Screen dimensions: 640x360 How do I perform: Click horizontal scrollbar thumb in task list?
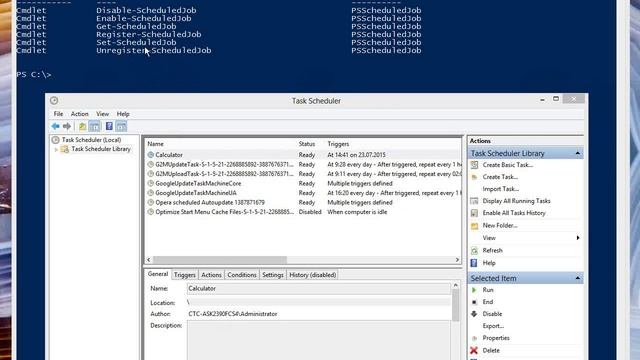(220, 260)
